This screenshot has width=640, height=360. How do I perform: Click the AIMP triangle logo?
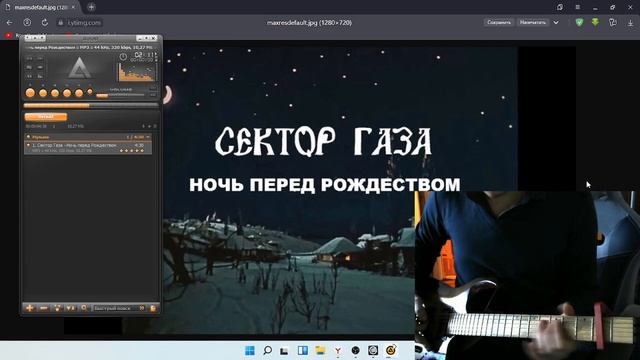coord(79,68)
